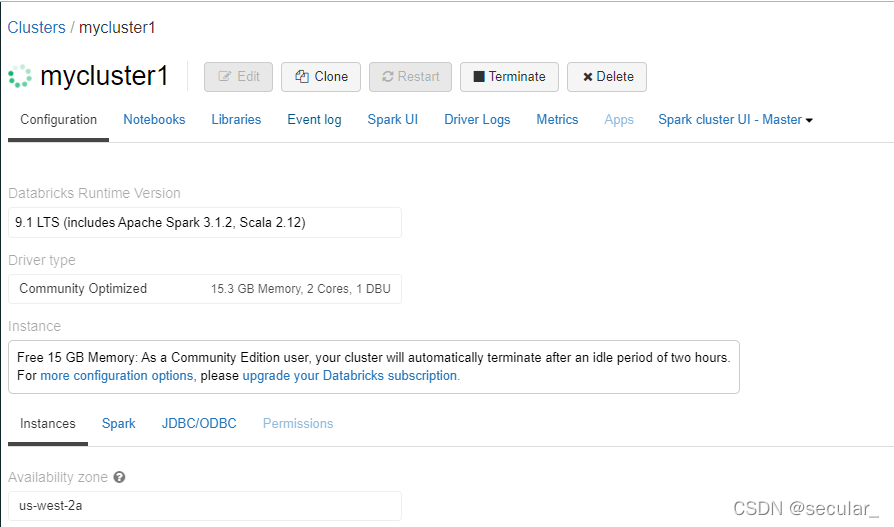The height and width of the screenshot is (527, 894).
Task: Click the Restart button
Action: click(411, 77)
